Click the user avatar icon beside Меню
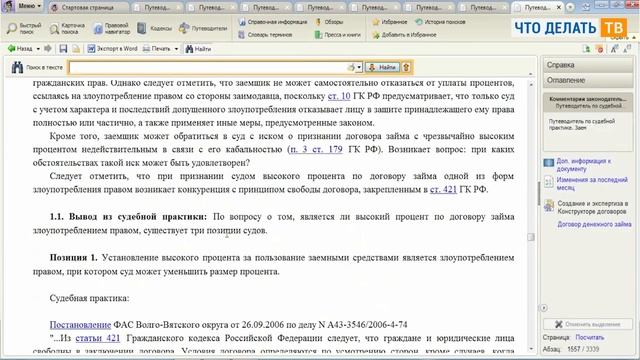 point(8,6)
